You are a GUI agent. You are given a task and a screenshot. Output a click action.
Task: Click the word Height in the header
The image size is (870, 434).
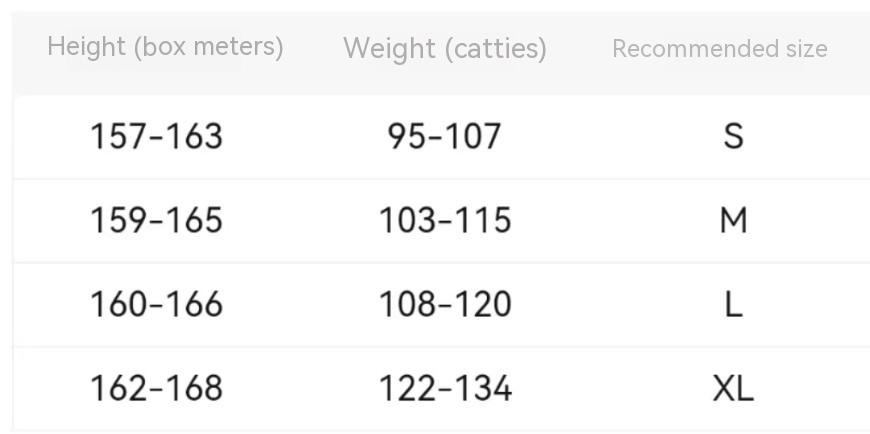[86, 47]
